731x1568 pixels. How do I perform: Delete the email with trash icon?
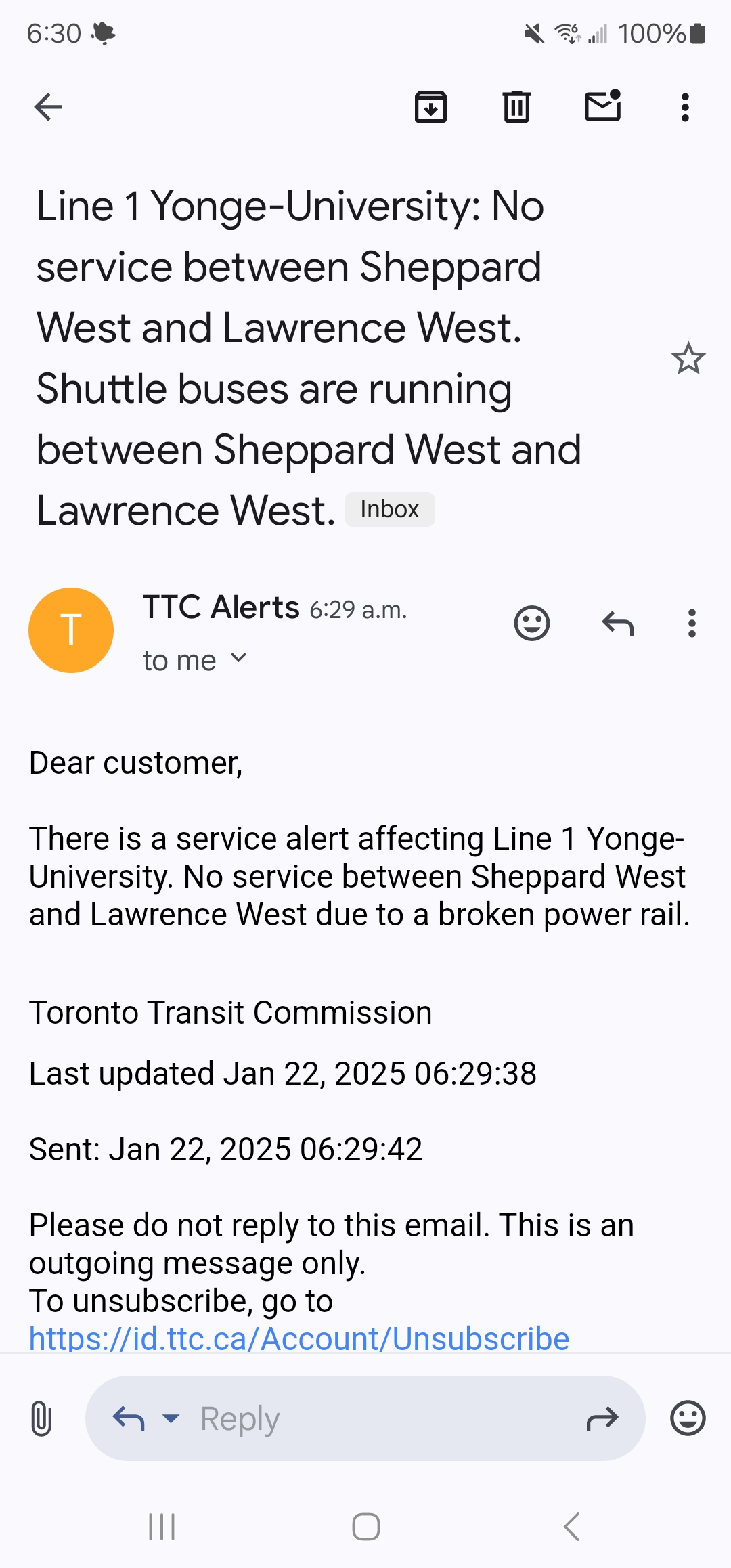pyautogui.click(x=516, y=107)
